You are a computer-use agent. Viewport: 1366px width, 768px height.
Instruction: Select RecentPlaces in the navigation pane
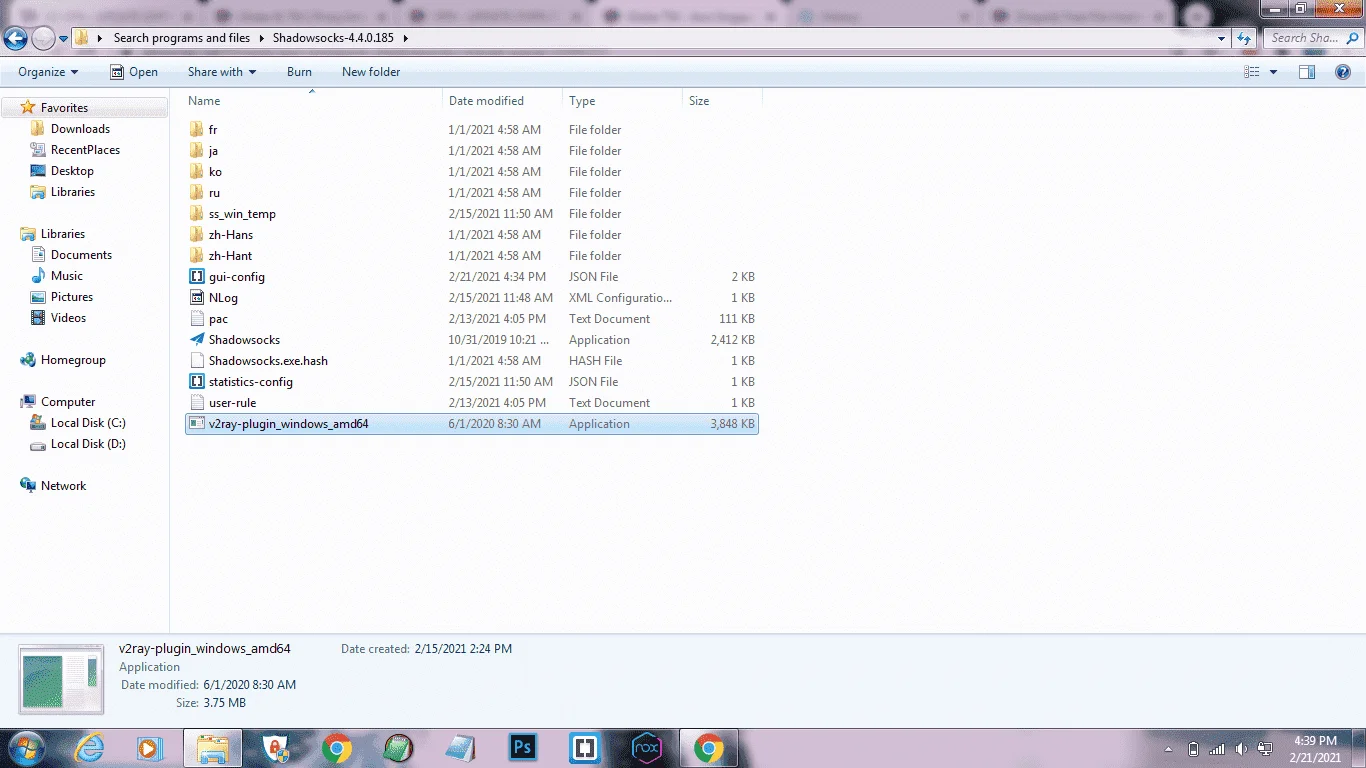(x=85, y=150)
